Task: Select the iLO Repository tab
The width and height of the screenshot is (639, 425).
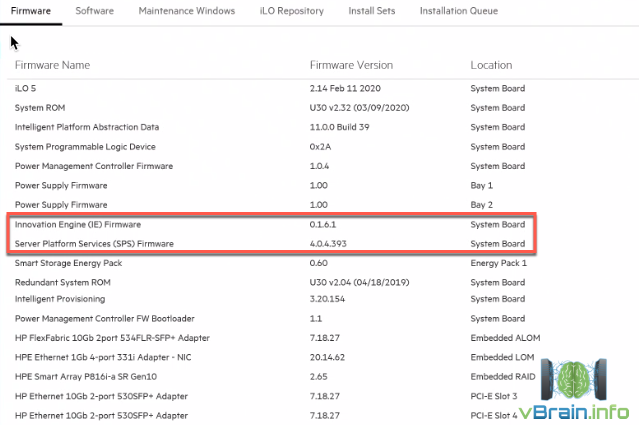Action: (x=292, y=11)
